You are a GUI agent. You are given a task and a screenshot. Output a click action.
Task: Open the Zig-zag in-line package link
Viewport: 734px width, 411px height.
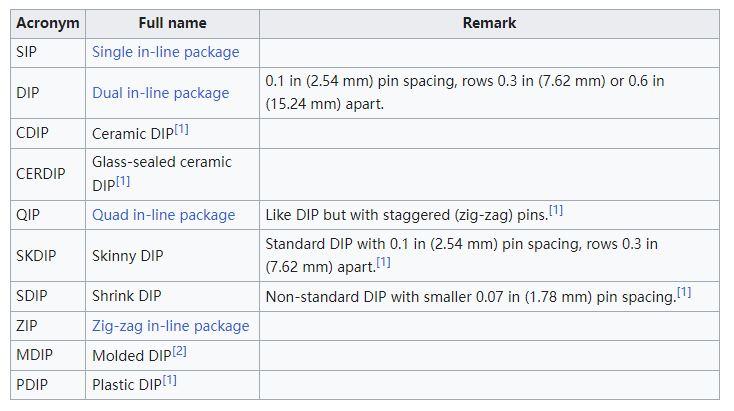coord(170,326)
